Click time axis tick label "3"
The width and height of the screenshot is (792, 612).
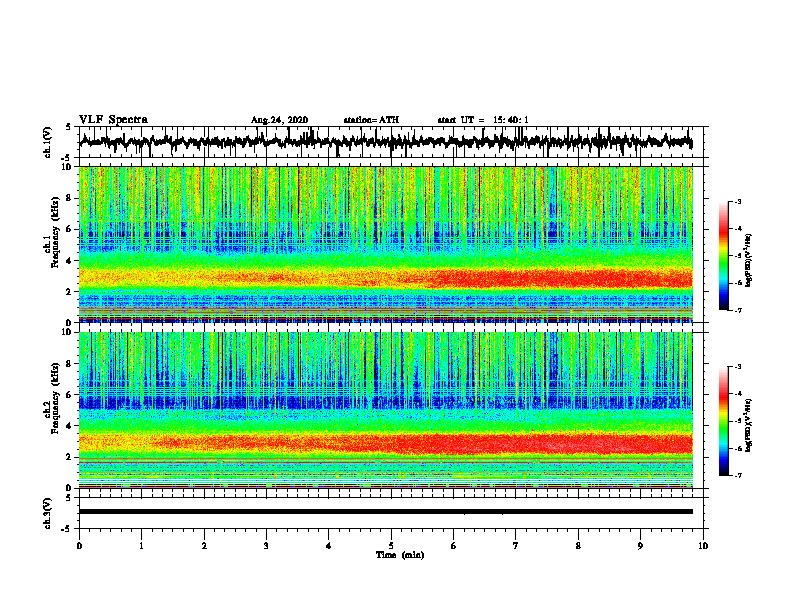point(266,546)
